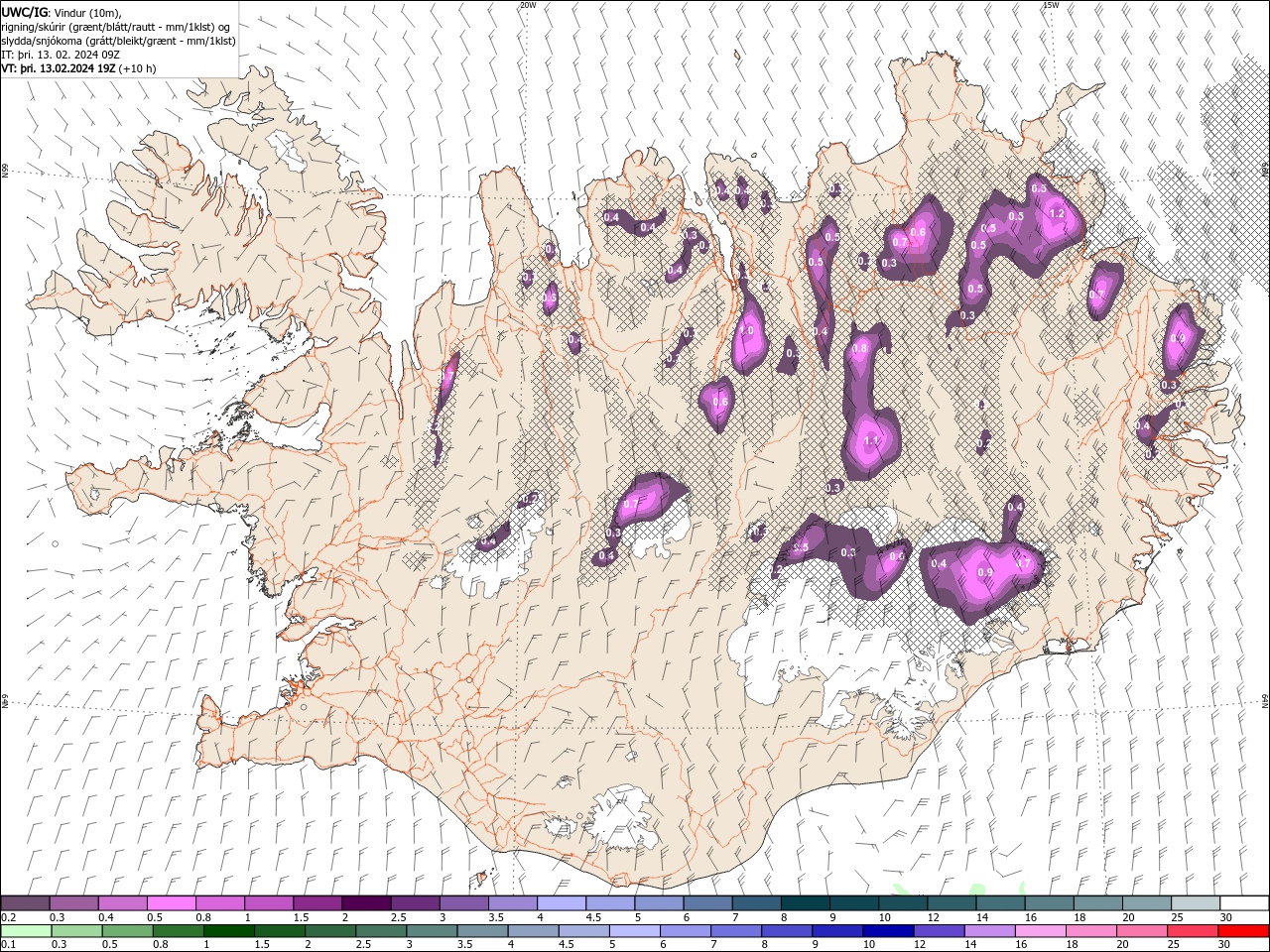Select the purple 12 swatch in the lower legend row
Viewport: 1270px width, 952px height.
coord(938,931)
